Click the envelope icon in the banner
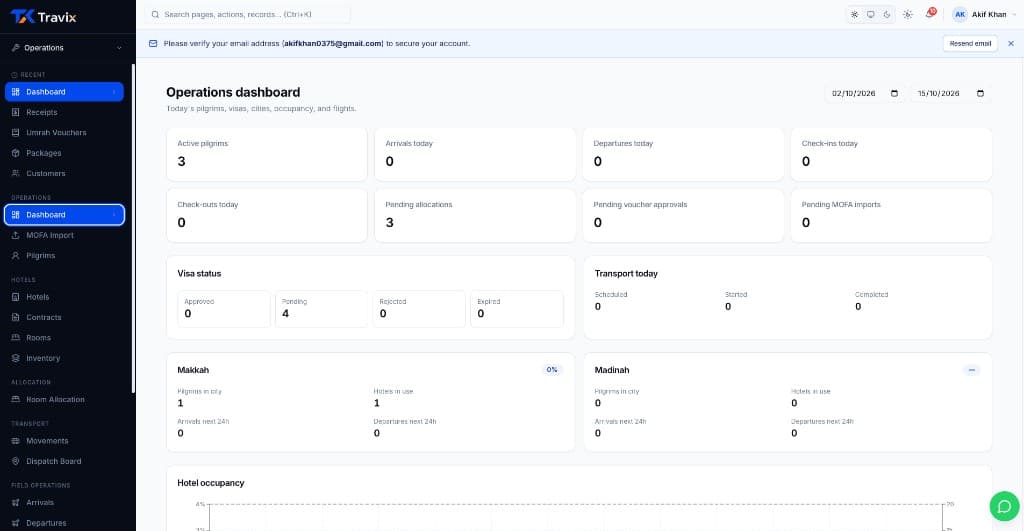 coord(153,44)
